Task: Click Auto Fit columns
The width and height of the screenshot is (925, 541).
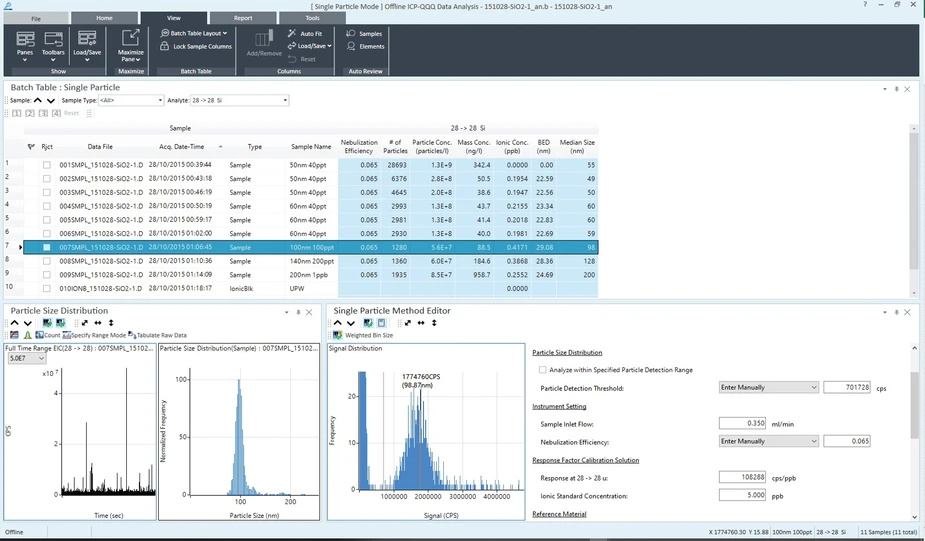Action: [305, 34]
